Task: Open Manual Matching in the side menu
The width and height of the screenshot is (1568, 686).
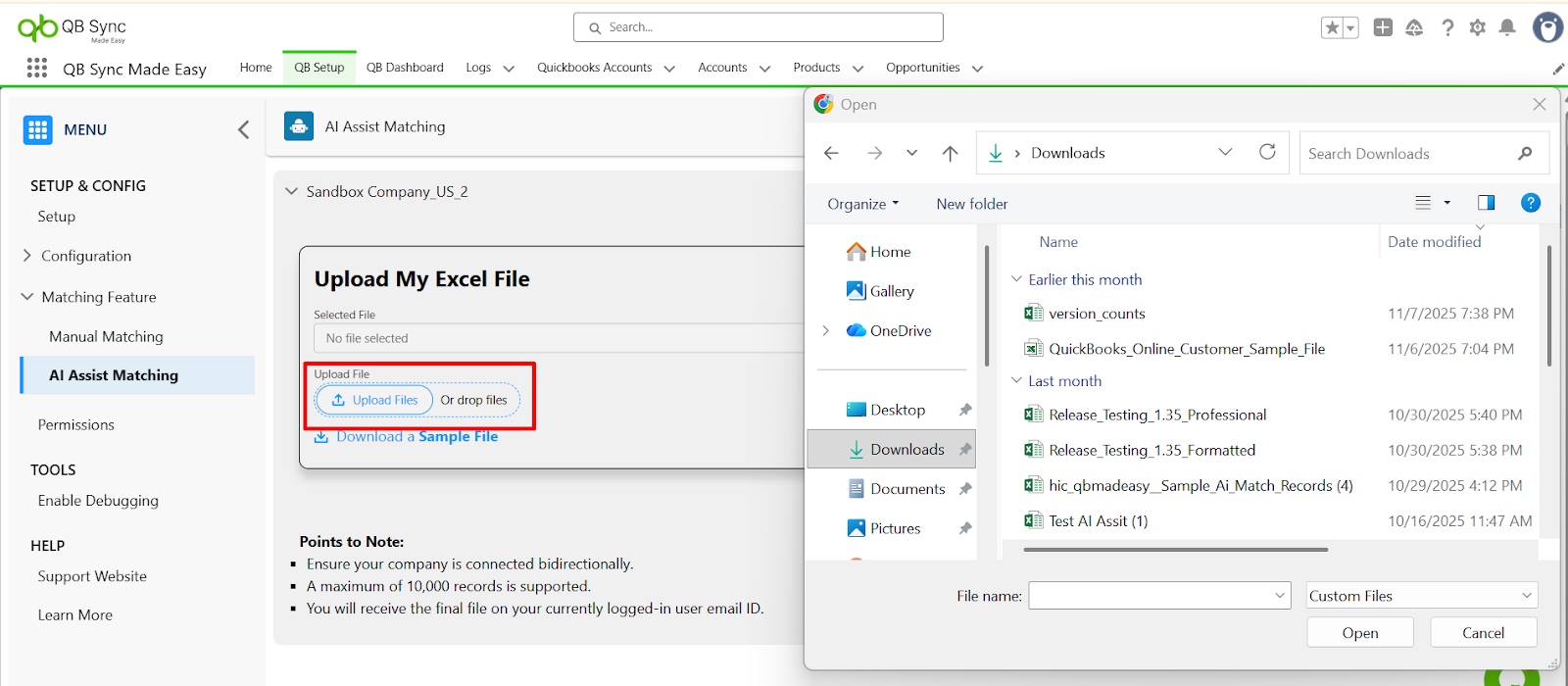Action: point(106,336)
